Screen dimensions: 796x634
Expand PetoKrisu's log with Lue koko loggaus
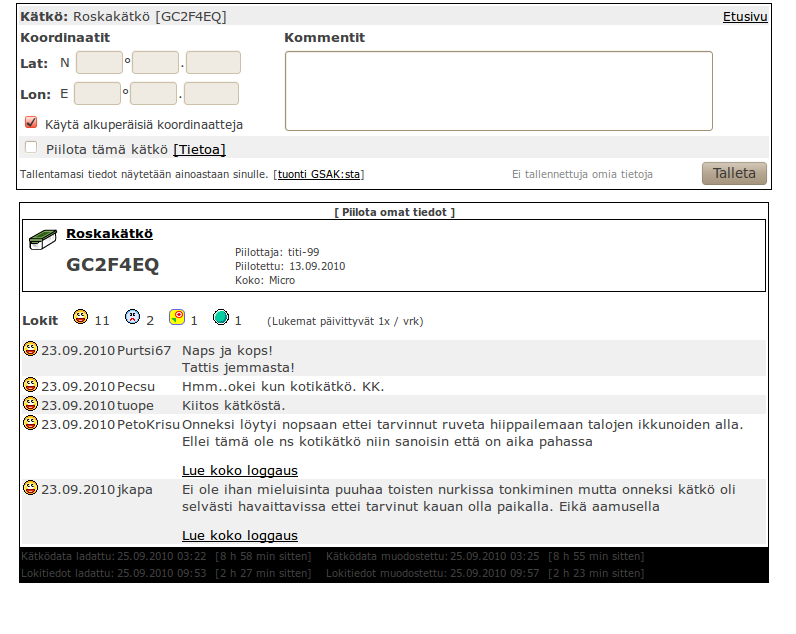[x=239, y=470]
